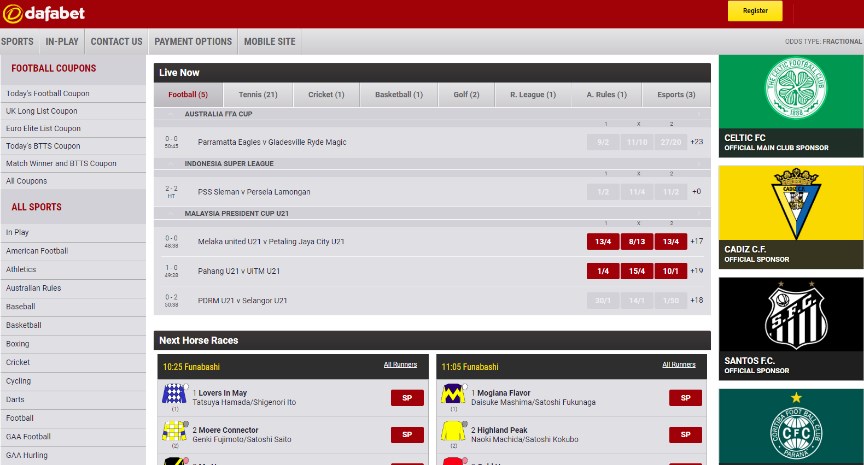Open PSS Sleman v Persela Lamongan match

point(254,192)
